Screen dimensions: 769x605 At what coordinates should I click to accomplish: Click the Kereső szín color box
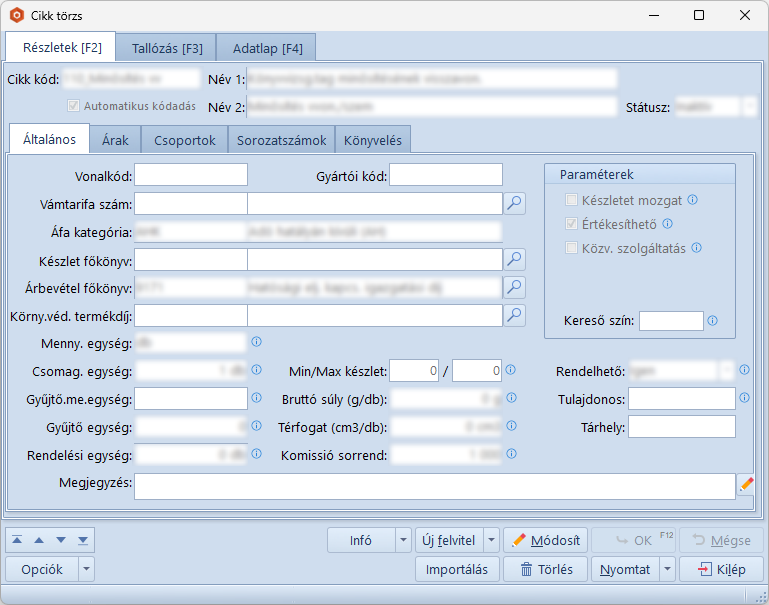(x=671, y=321)
